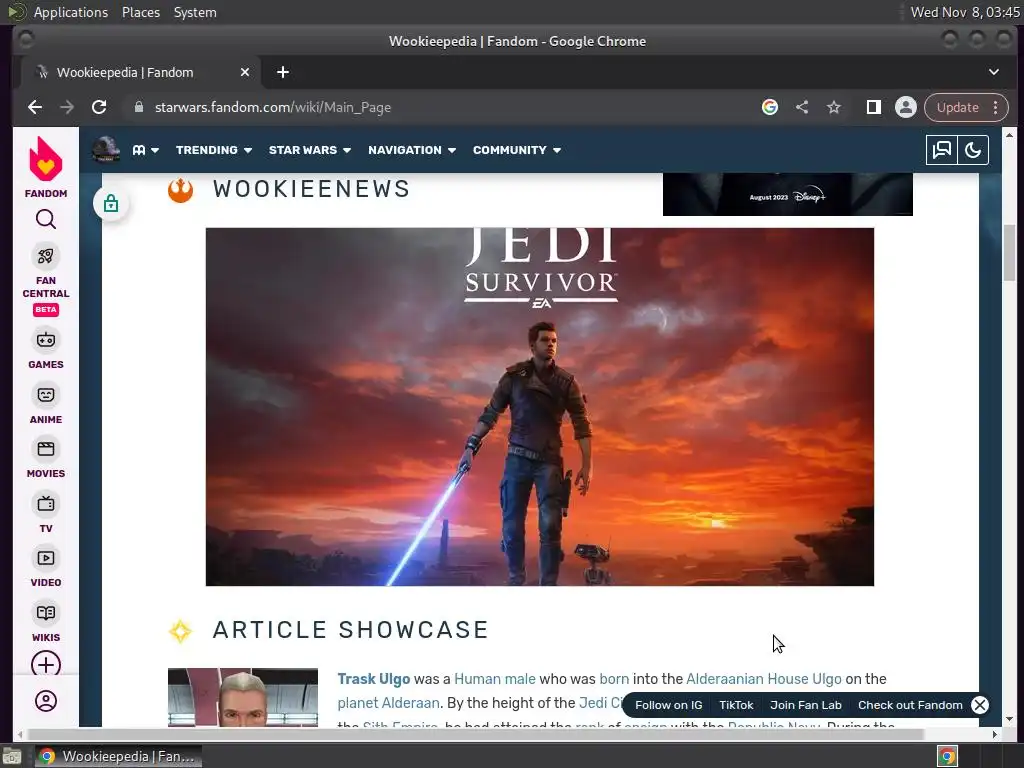This screenshot has height=768, width=1024.
Task: Open the Discussions speech bubble icon
Action: click(x=941, y=150)
